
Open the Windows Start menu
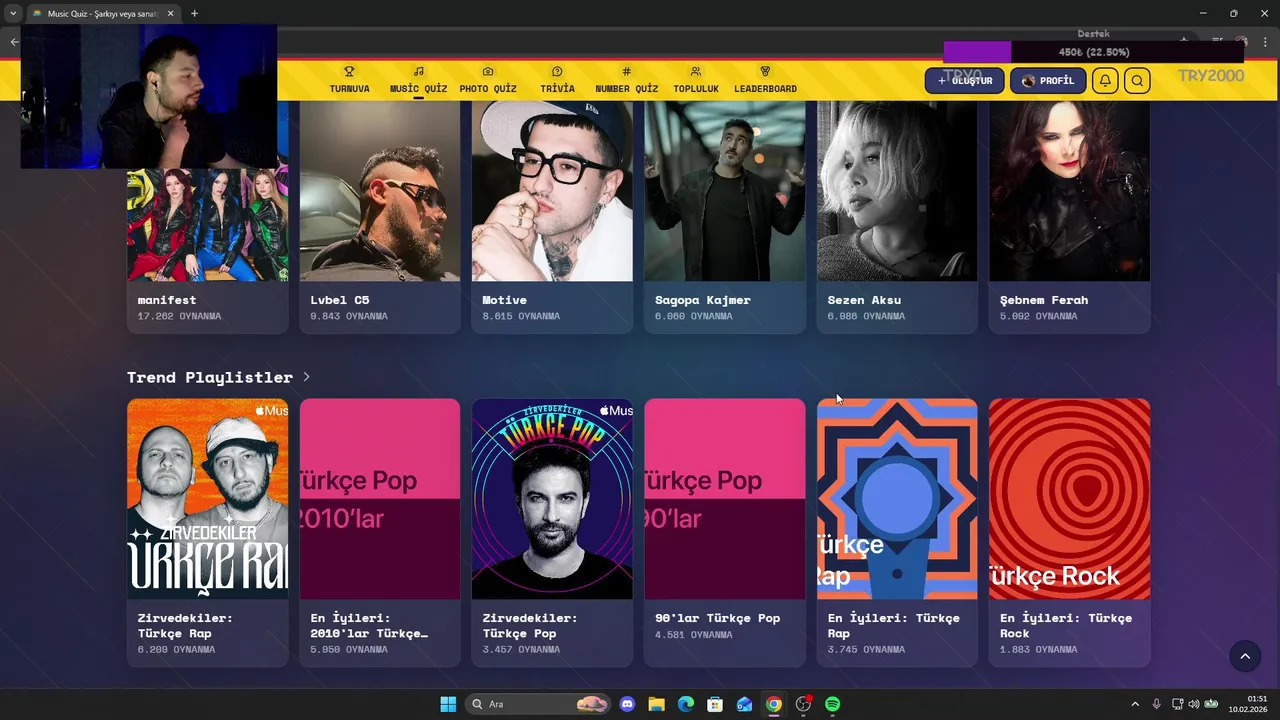[448, 704]
